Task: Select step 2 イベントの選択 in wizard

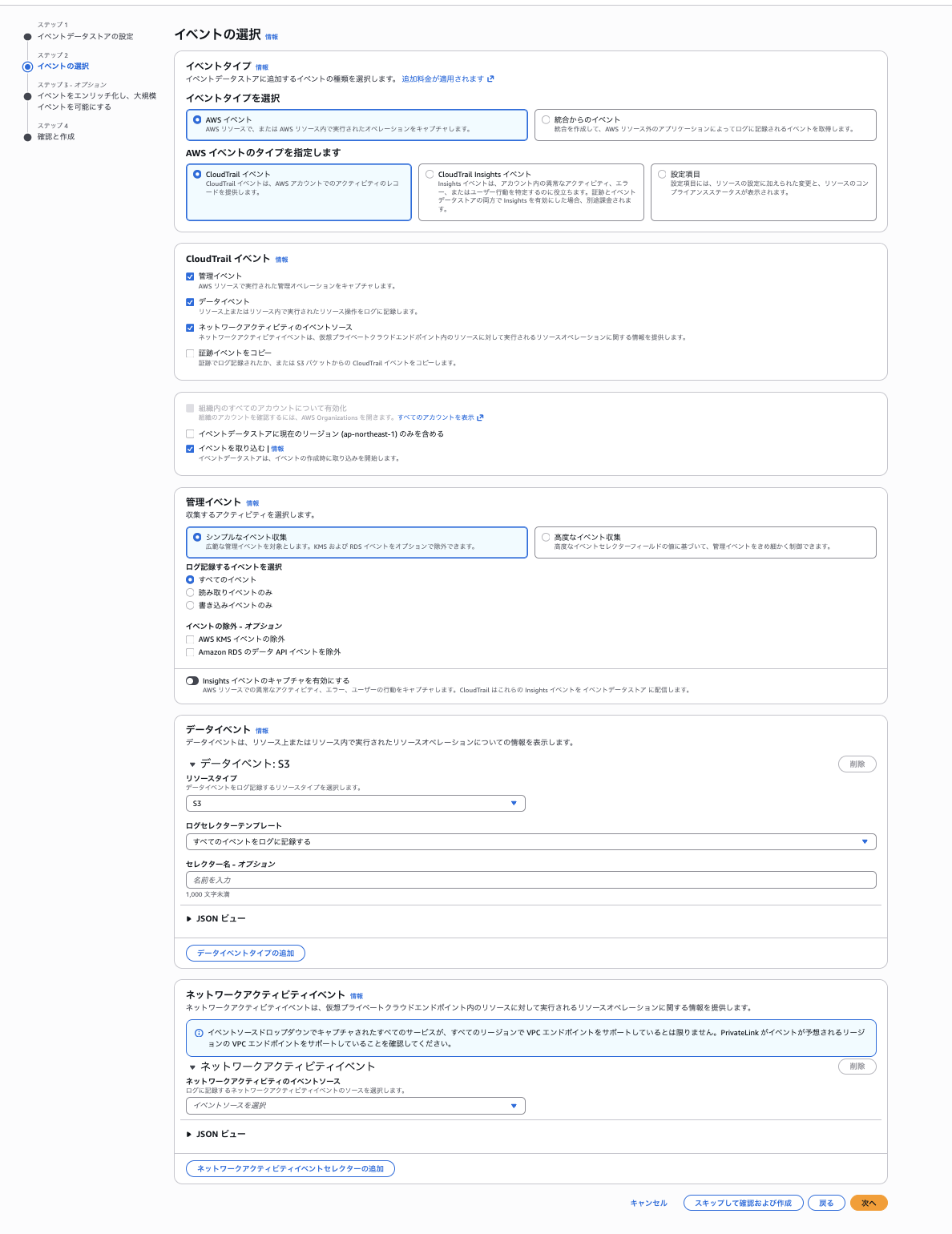Action: [63, 67]
